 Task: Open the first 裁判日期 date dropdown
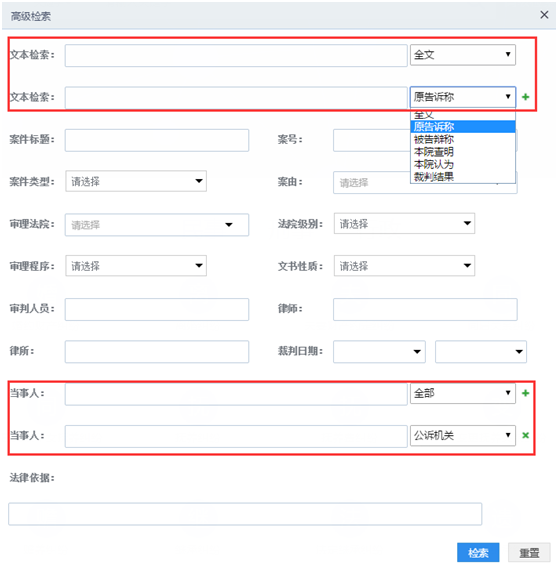379,351
